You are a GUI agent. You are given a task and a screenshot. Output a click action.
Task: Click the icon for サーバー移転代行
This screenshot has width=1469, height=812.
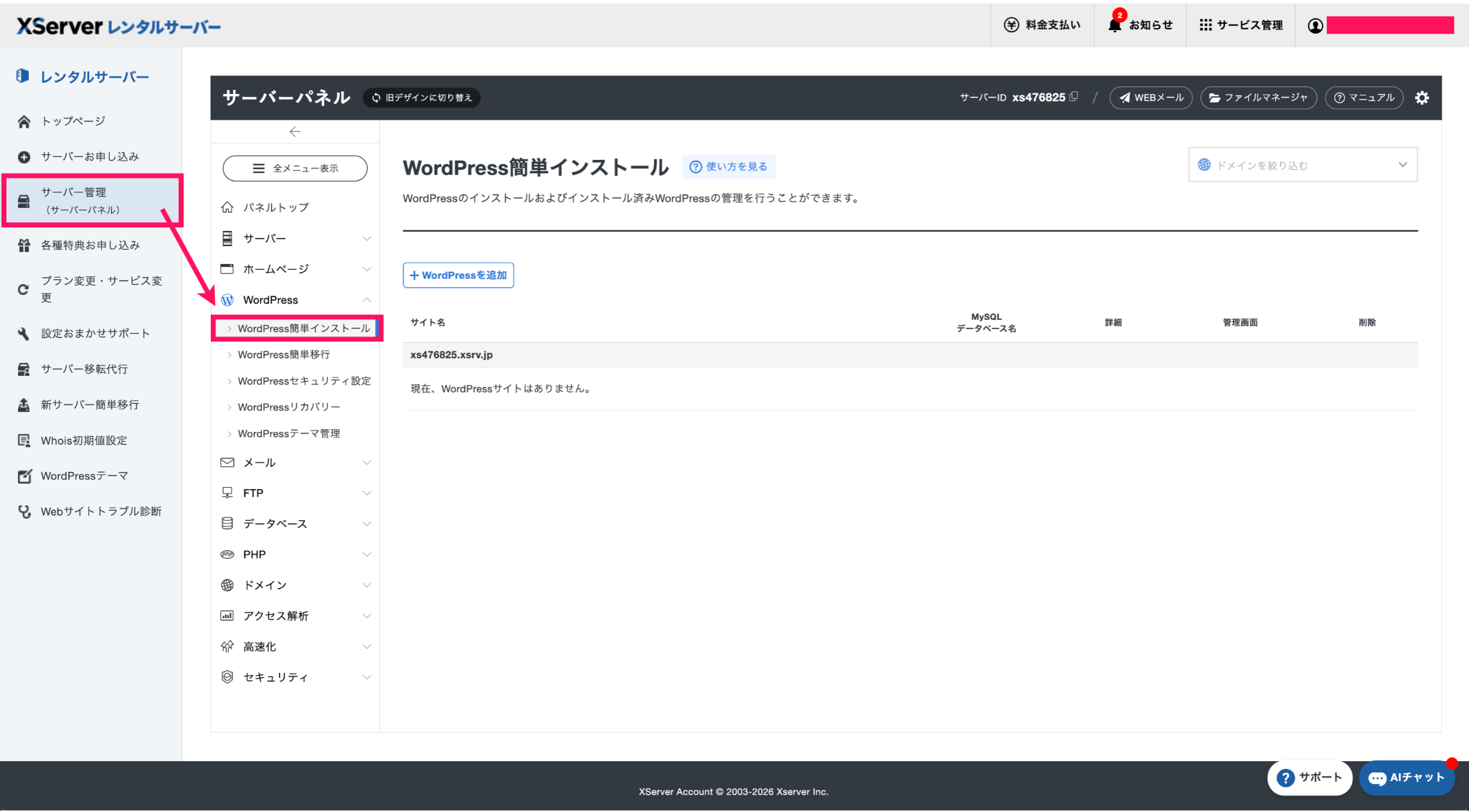[24, 369]
